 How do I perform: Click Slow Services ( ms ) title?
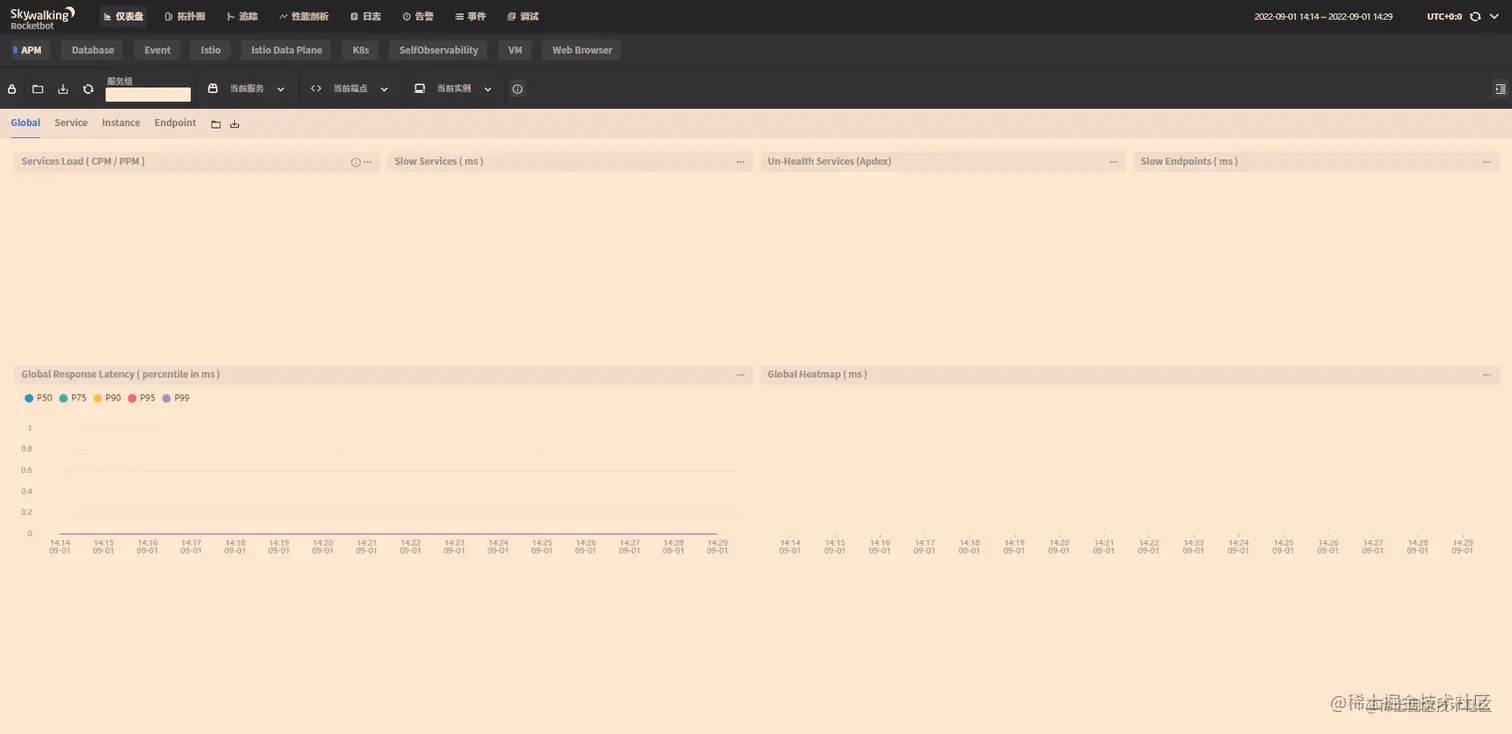tap(439, 162)
